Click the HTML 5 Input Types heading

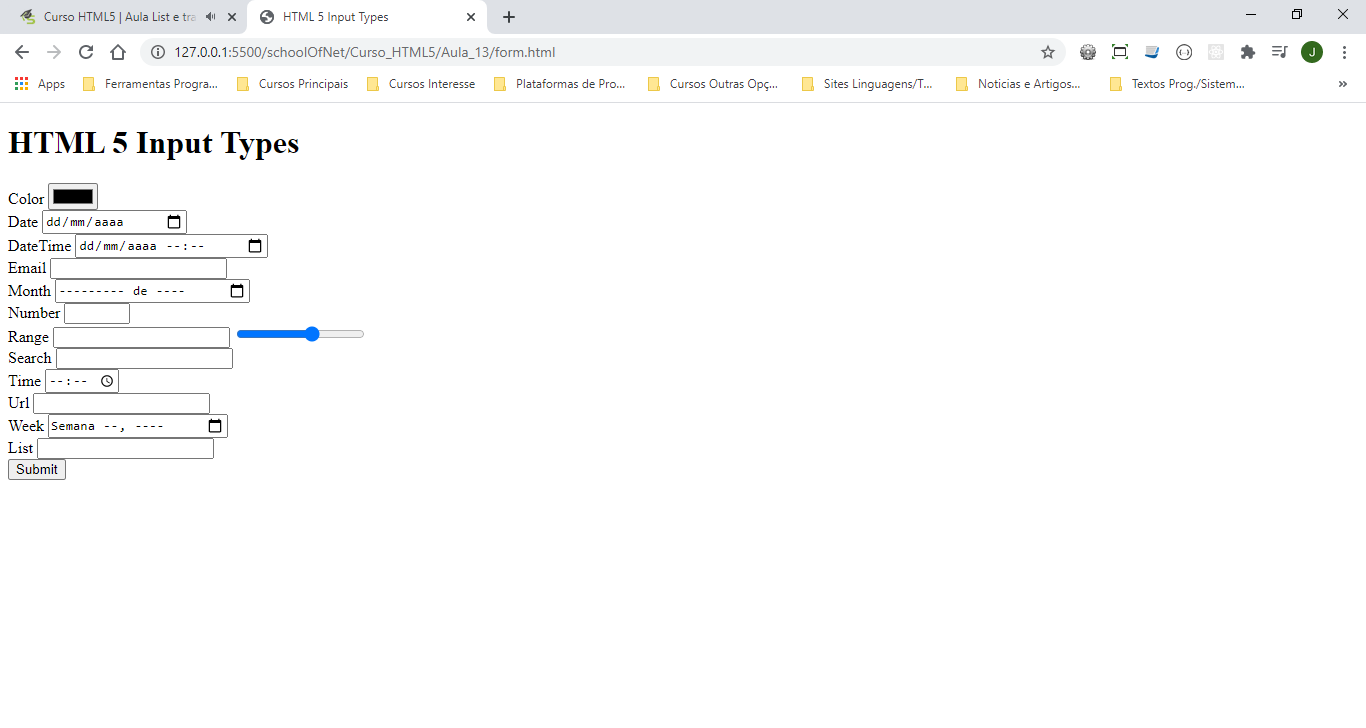[154, 143]
